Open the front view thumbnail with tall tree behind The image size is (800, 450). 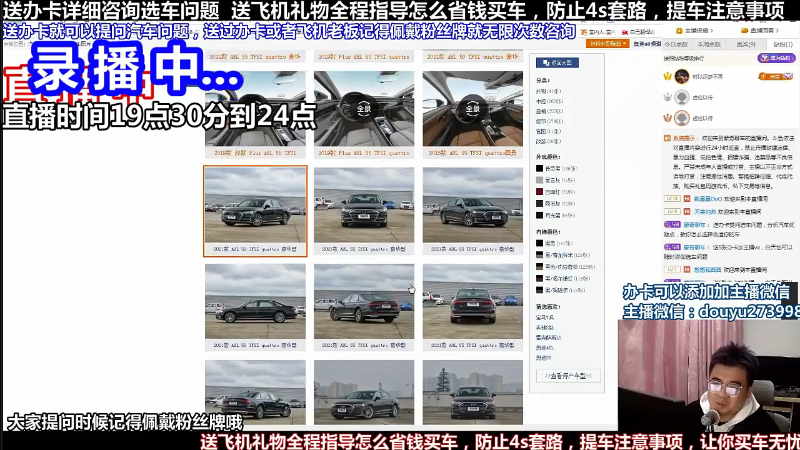click(472, 392)
